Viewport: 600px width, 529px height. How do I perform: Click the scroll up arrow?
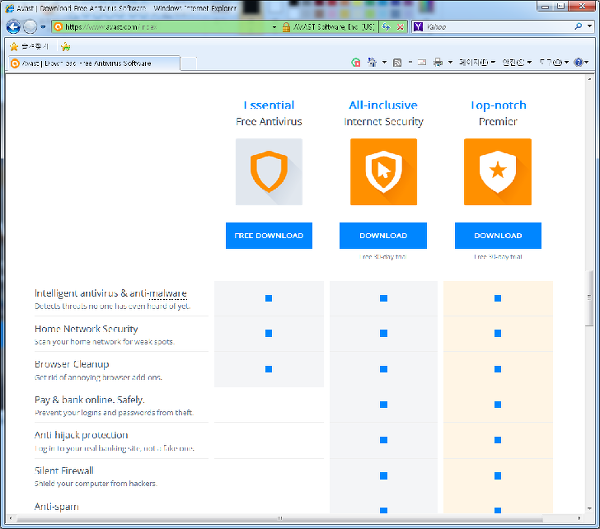coord(589,79)
